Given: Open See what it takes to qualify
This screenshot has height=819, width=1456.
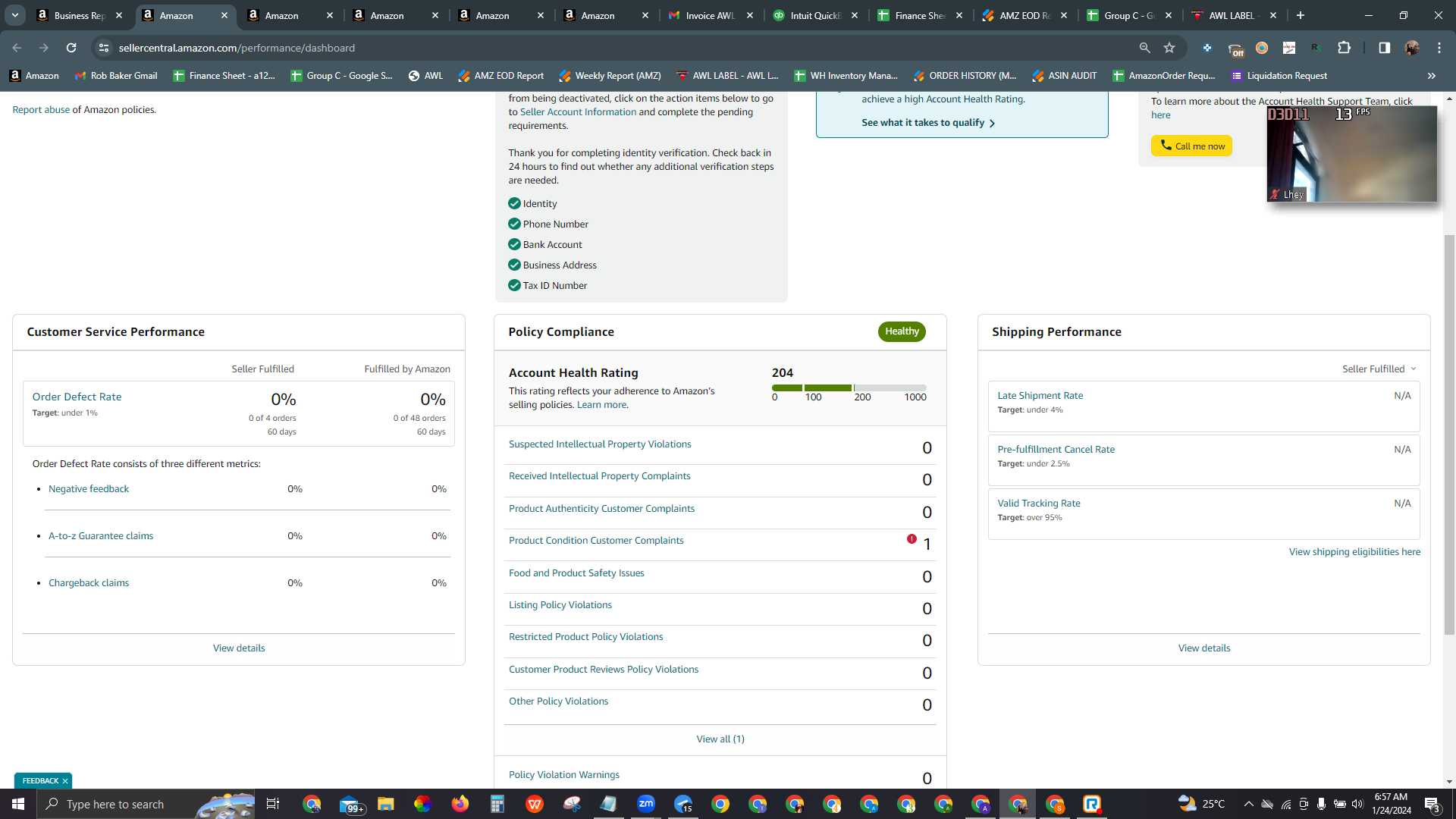Looking at the screenshot, I should [x=927, y=123].
